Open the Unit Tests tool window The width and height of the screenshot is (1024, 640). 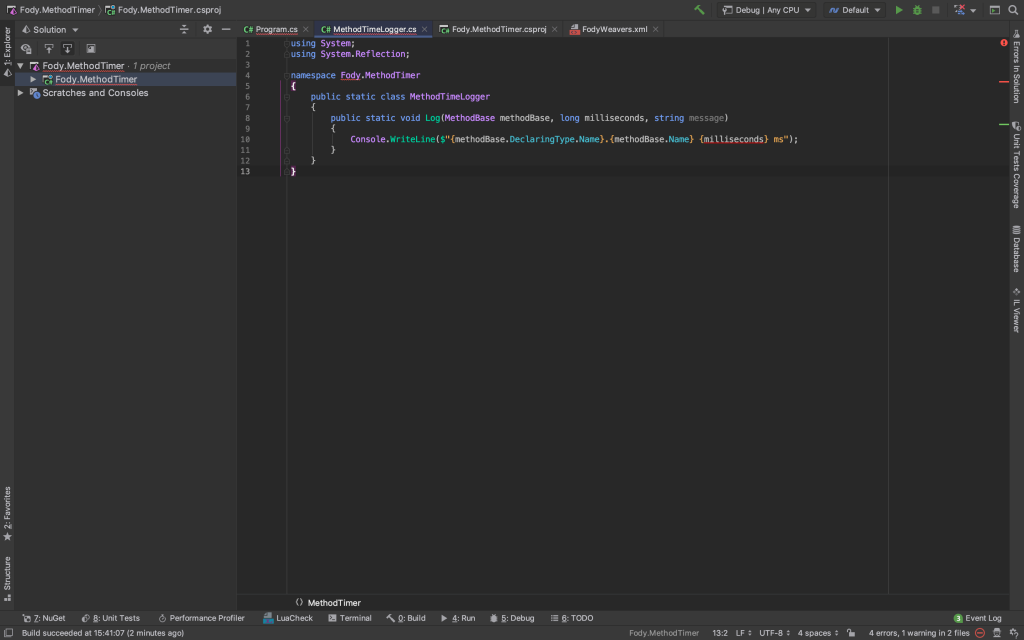tap(110, 618)
